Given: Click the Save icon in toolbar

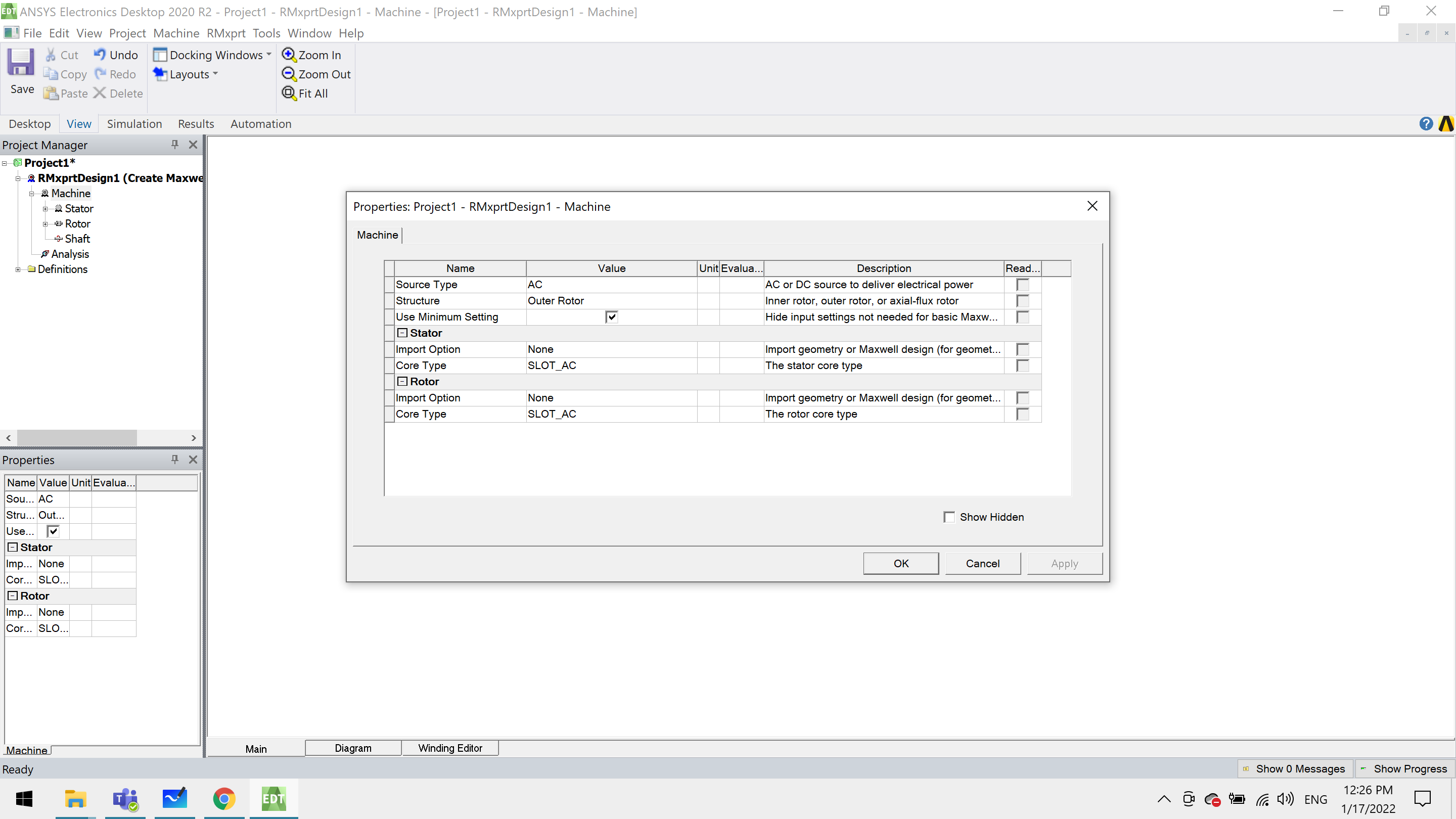Looking at the screenshot, I should [x=21, y=62].
